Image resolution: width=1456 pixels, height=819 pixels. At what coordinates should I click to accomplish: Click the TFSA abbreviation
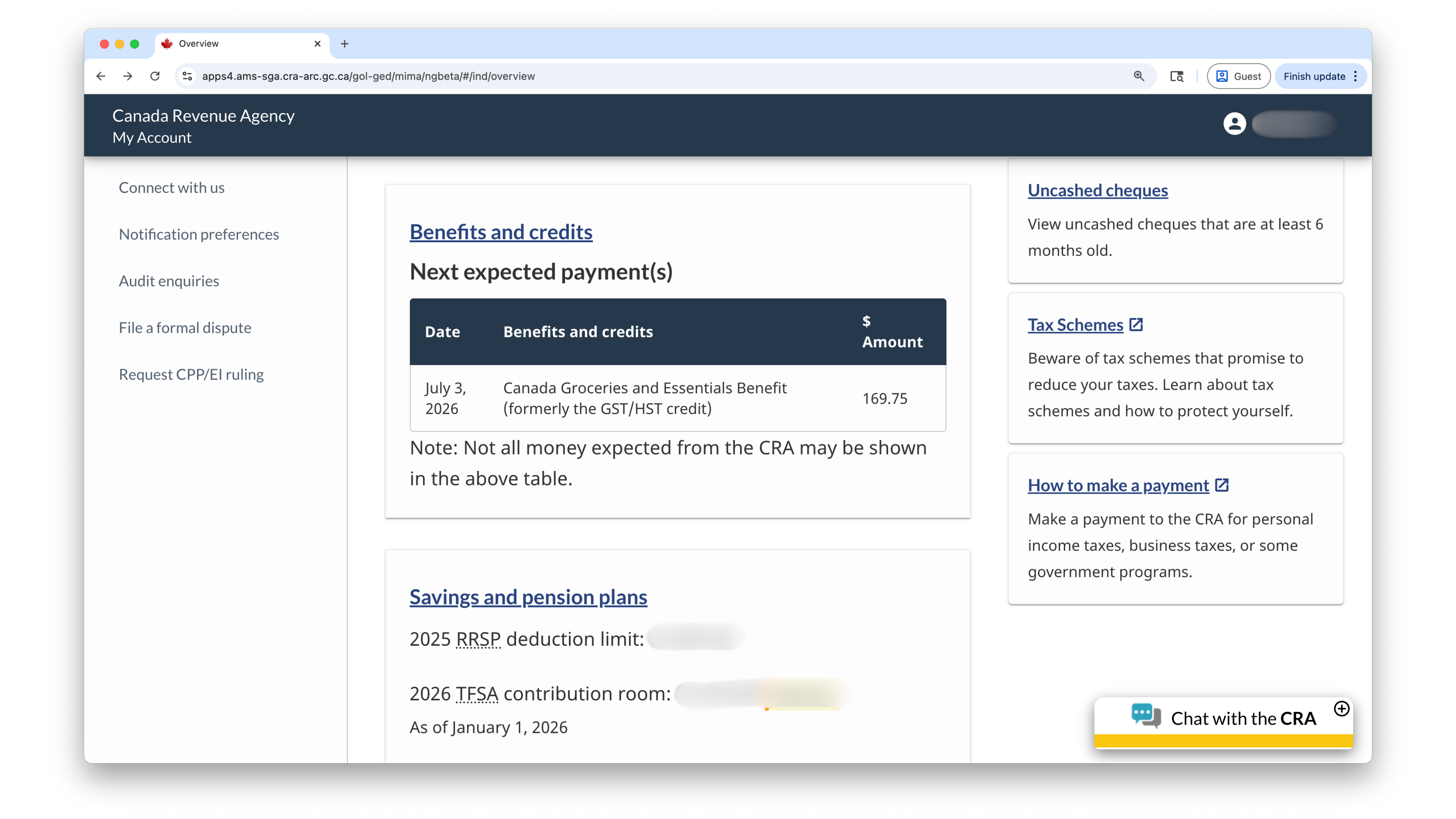477,693
